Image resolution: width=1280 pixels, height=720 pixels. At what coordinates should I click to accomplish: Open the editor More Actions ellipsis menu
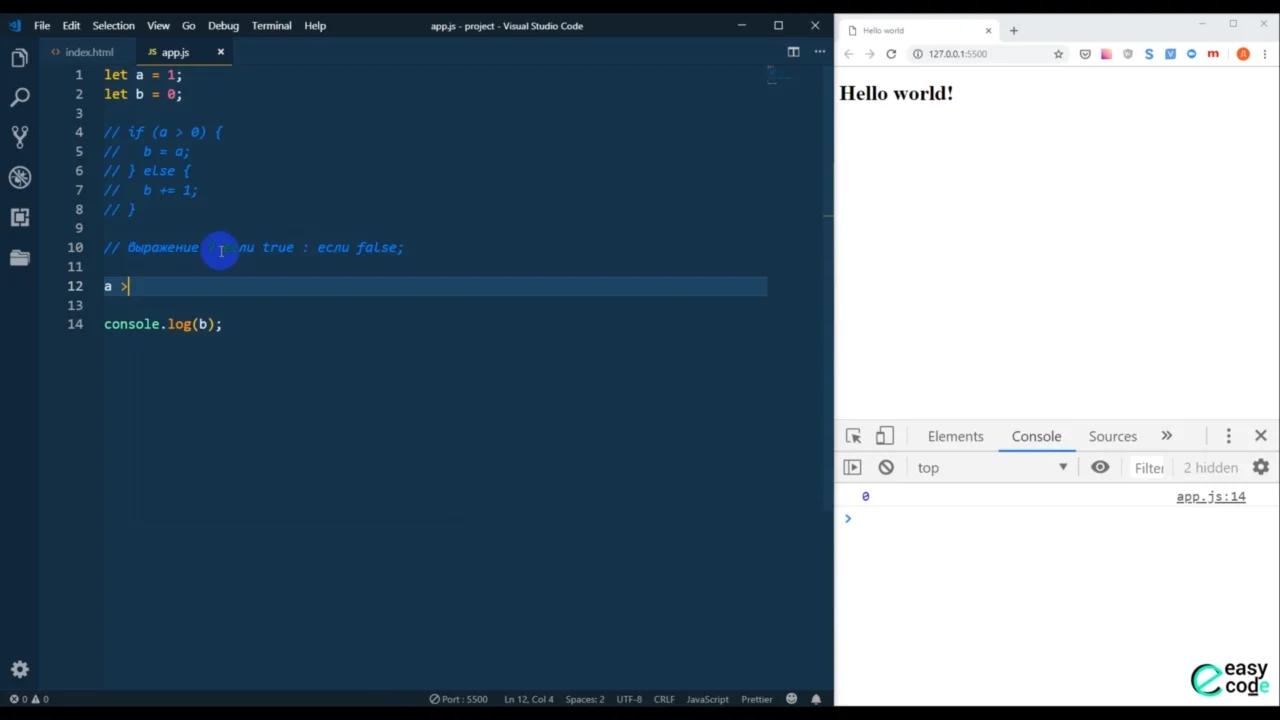pos(820,52)
